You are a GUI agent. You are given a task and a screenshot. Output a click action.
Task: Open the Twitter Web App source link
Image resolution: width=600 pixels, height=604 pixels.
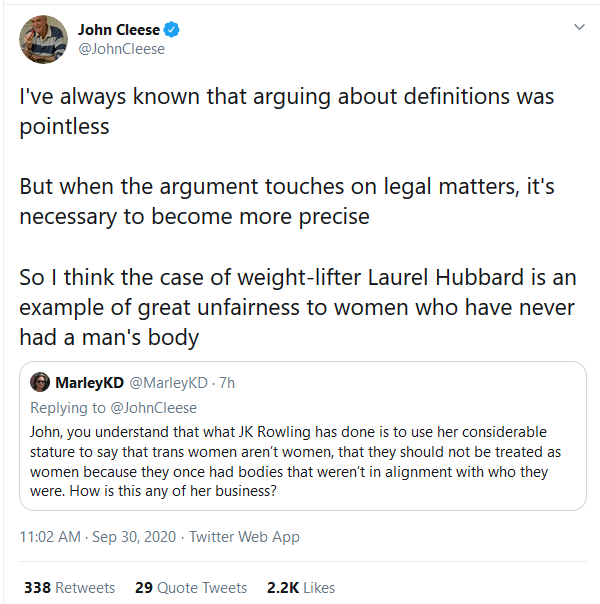(244, 537)
